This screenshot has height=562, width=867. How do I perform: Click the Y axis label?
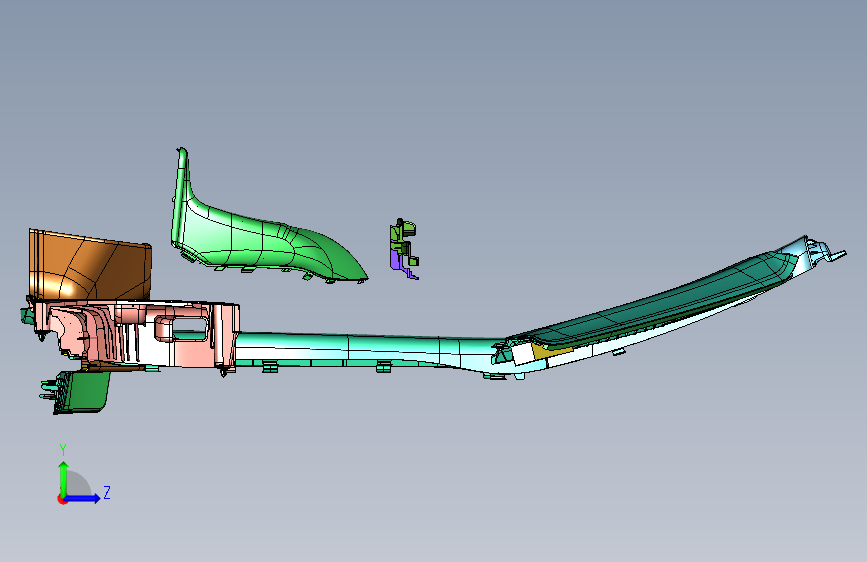[63, 450]
